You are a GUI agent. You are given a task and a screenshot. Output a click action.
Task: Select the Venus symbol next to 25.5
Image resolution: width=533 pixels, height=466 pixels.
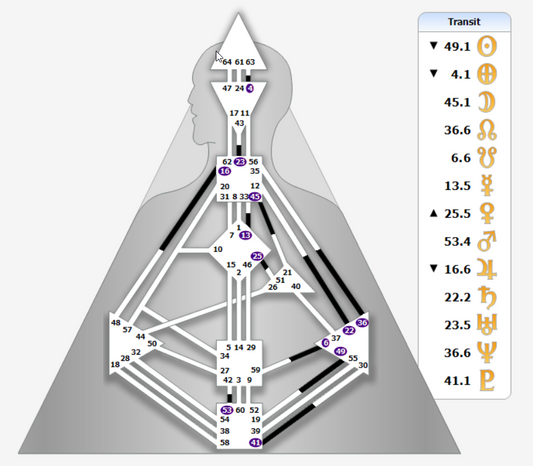coord(487,213)
